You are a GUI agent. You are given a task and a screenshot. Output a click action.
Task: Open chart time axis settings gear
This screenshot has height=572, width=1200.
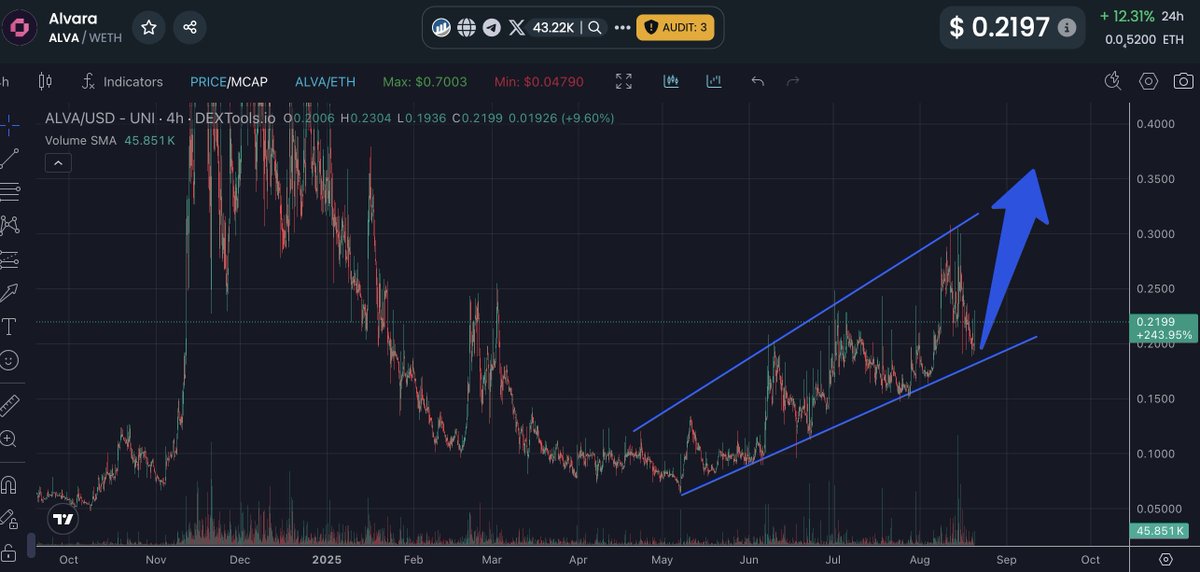(1166, 559)
